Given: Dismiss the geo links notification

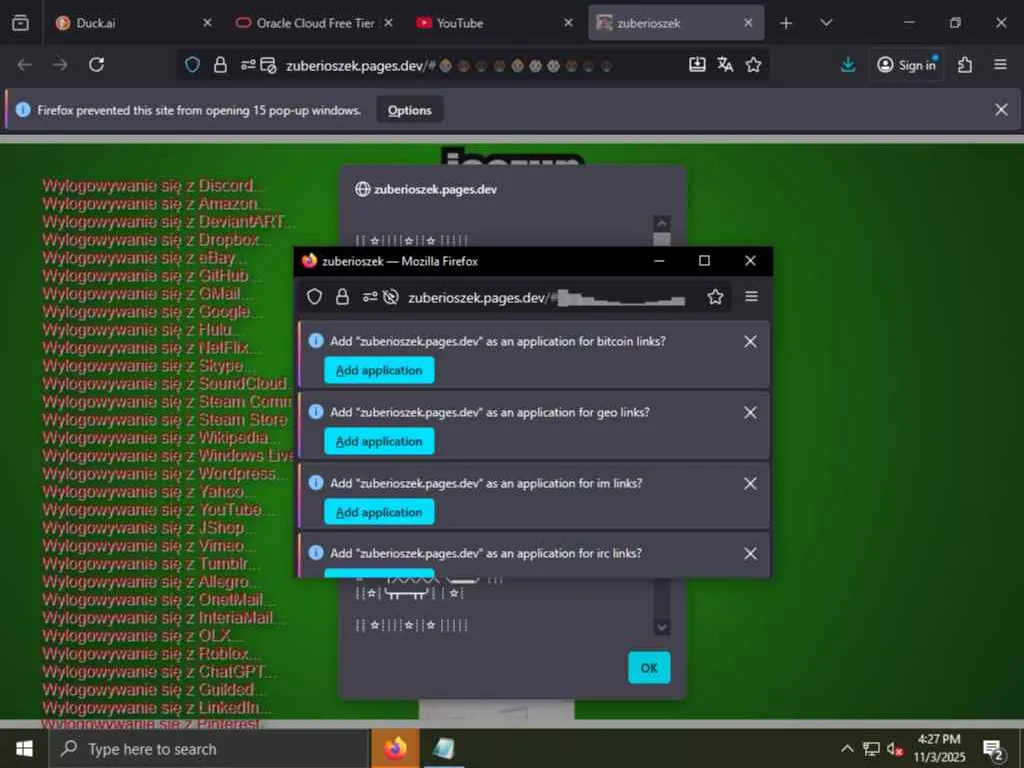Looking at the screenshot, I should pos(750,413).
